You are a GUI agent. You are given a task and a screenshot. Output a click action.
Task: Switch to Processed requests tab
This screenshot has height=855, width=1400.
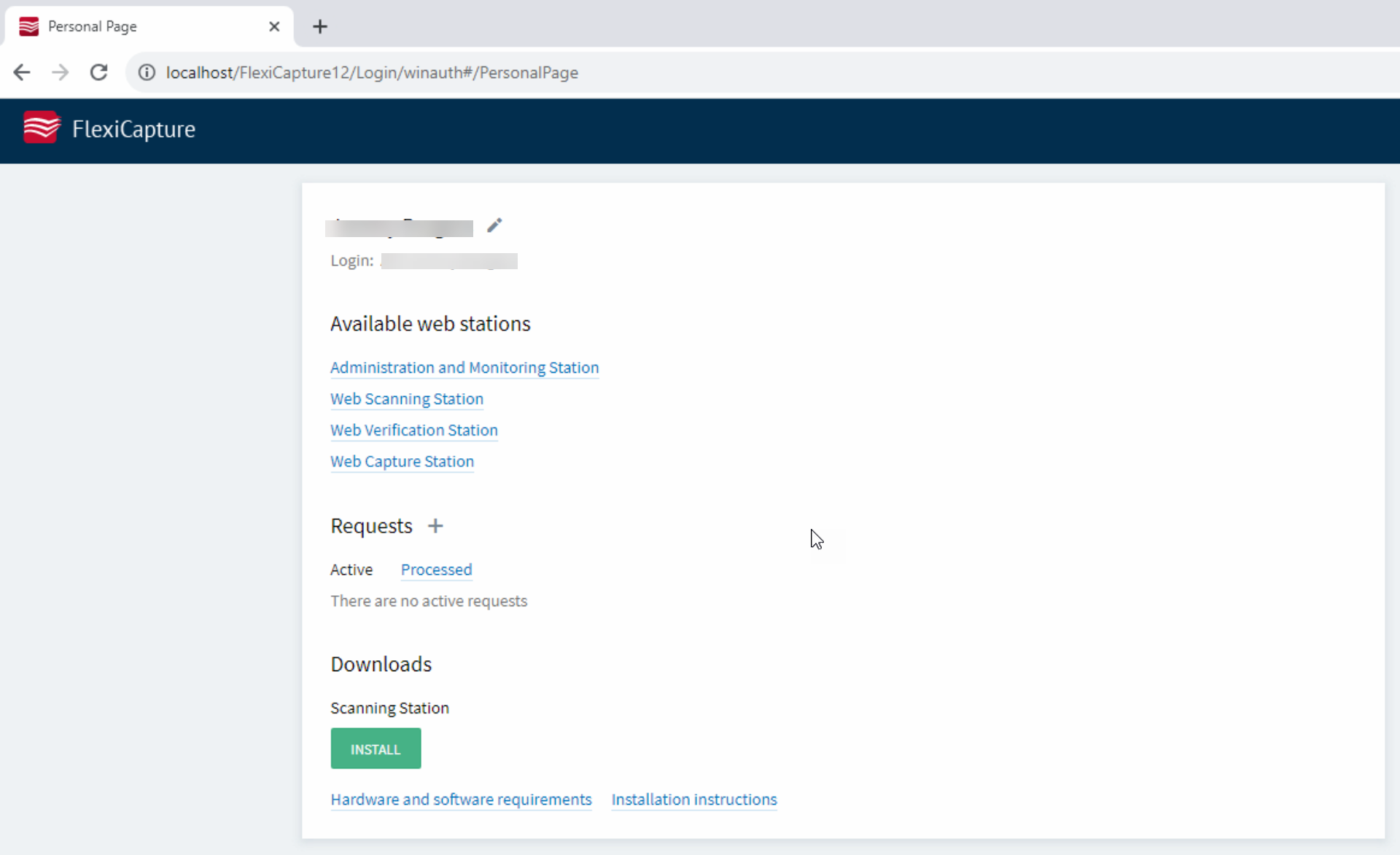[x=436, y=570]
